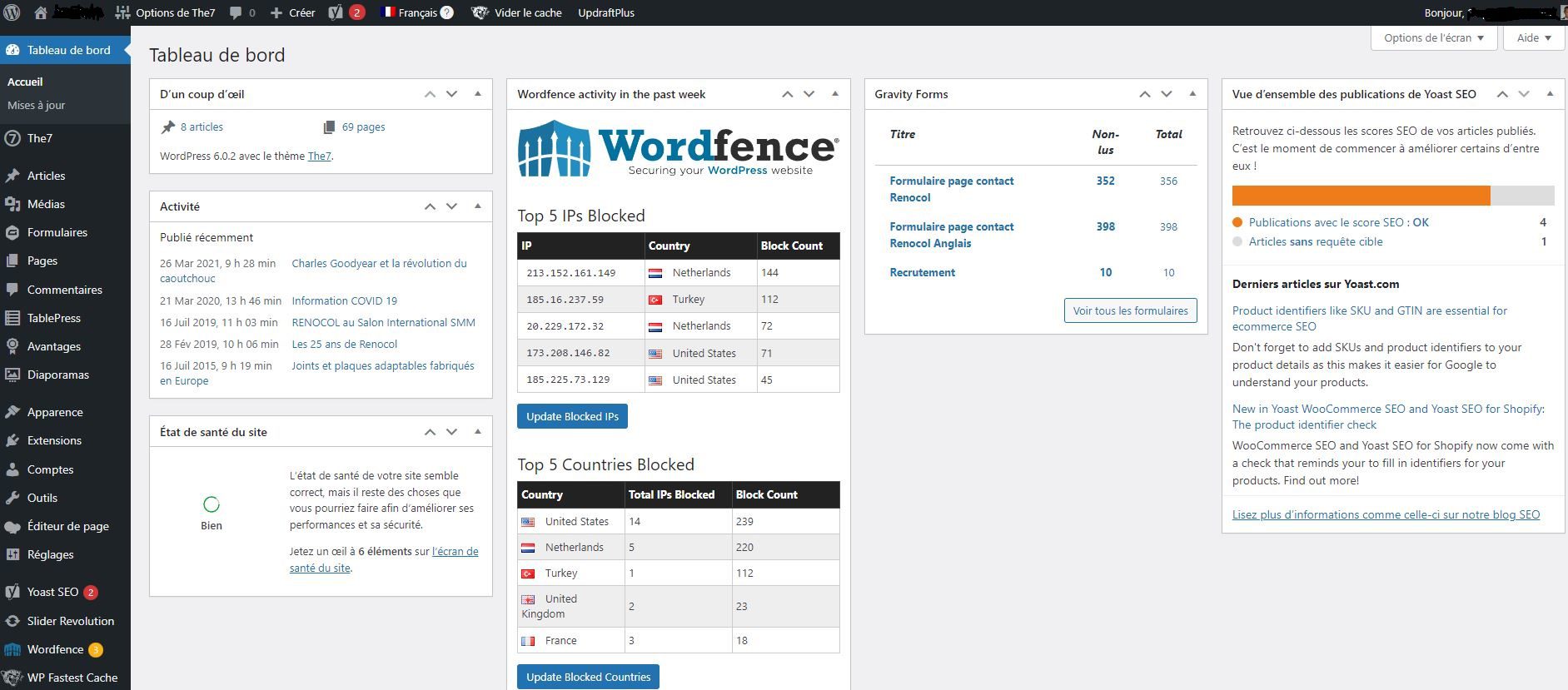
Task: Open the 69 pages link
Action: click(x=363, y=127)
